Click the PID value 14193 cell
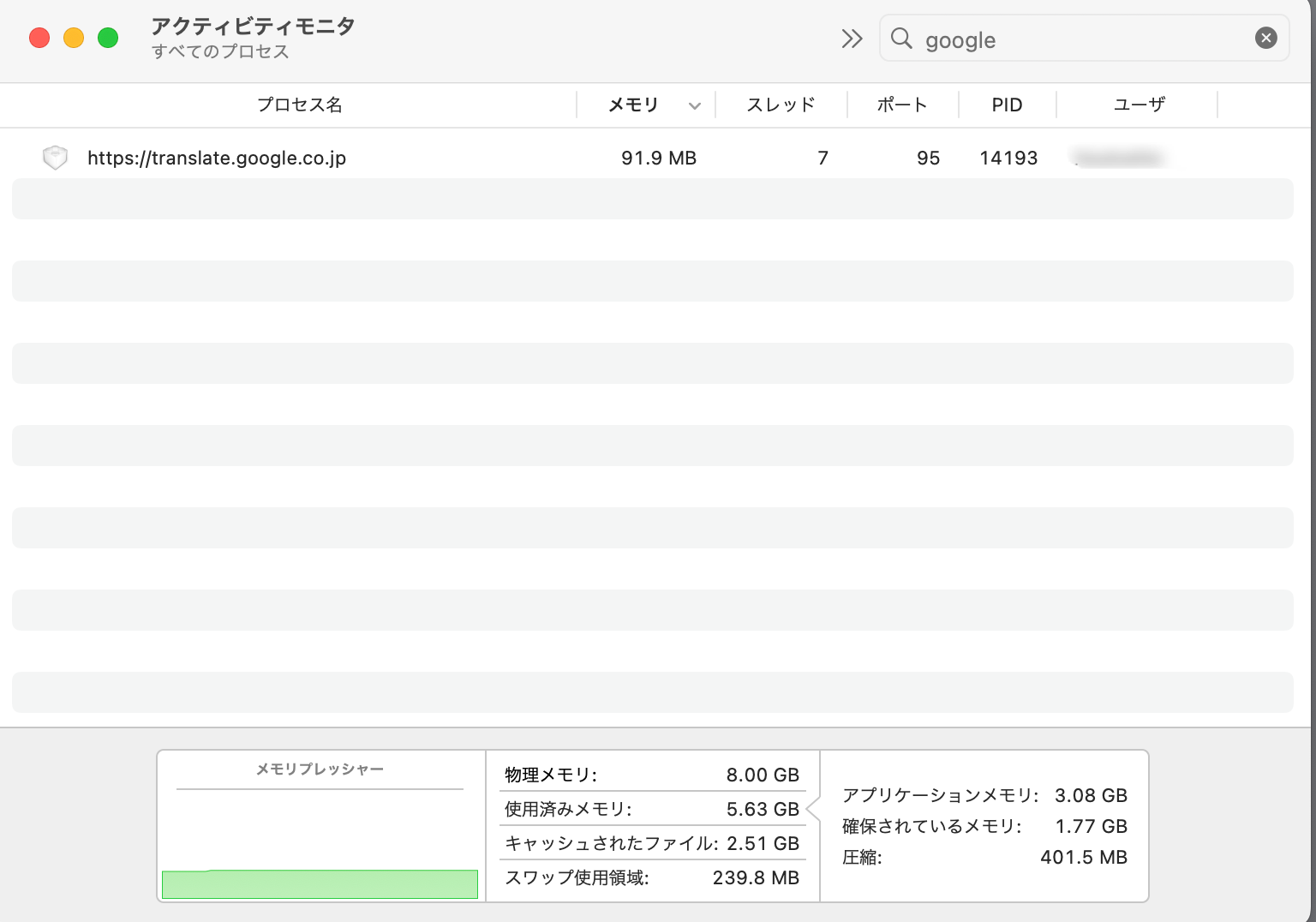 coord(1008,158)
